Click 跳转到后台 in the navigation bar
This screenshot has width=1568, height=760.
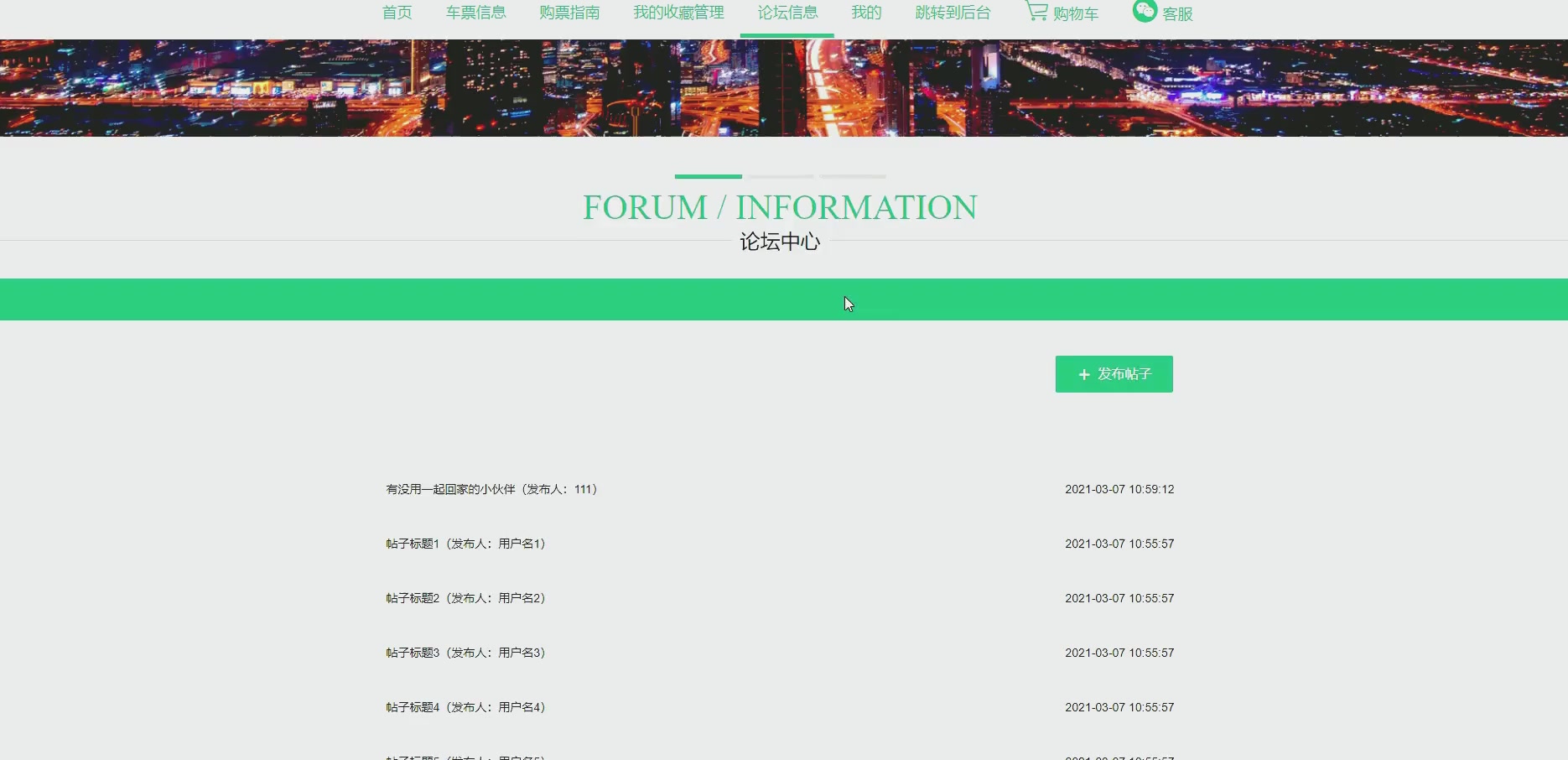pos(953,13)
